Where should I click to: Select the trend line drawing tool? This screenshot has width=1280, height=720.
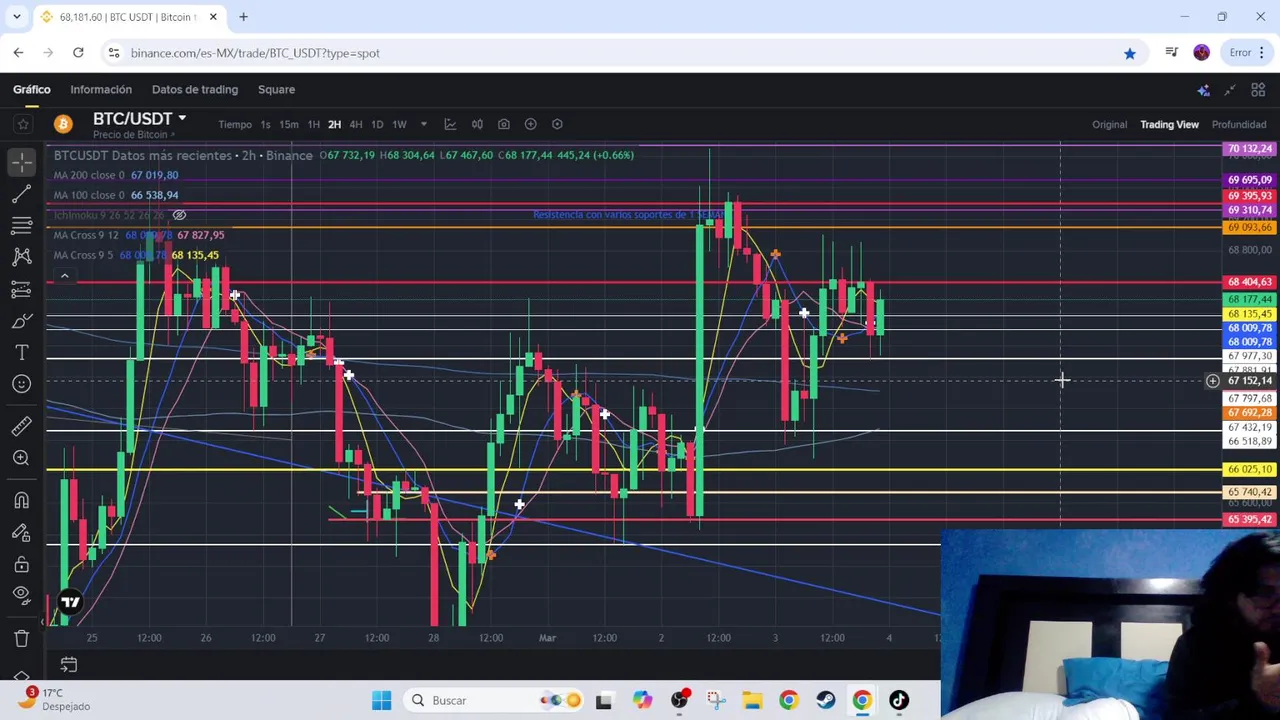pyautogui.click(x=22, y=193)
